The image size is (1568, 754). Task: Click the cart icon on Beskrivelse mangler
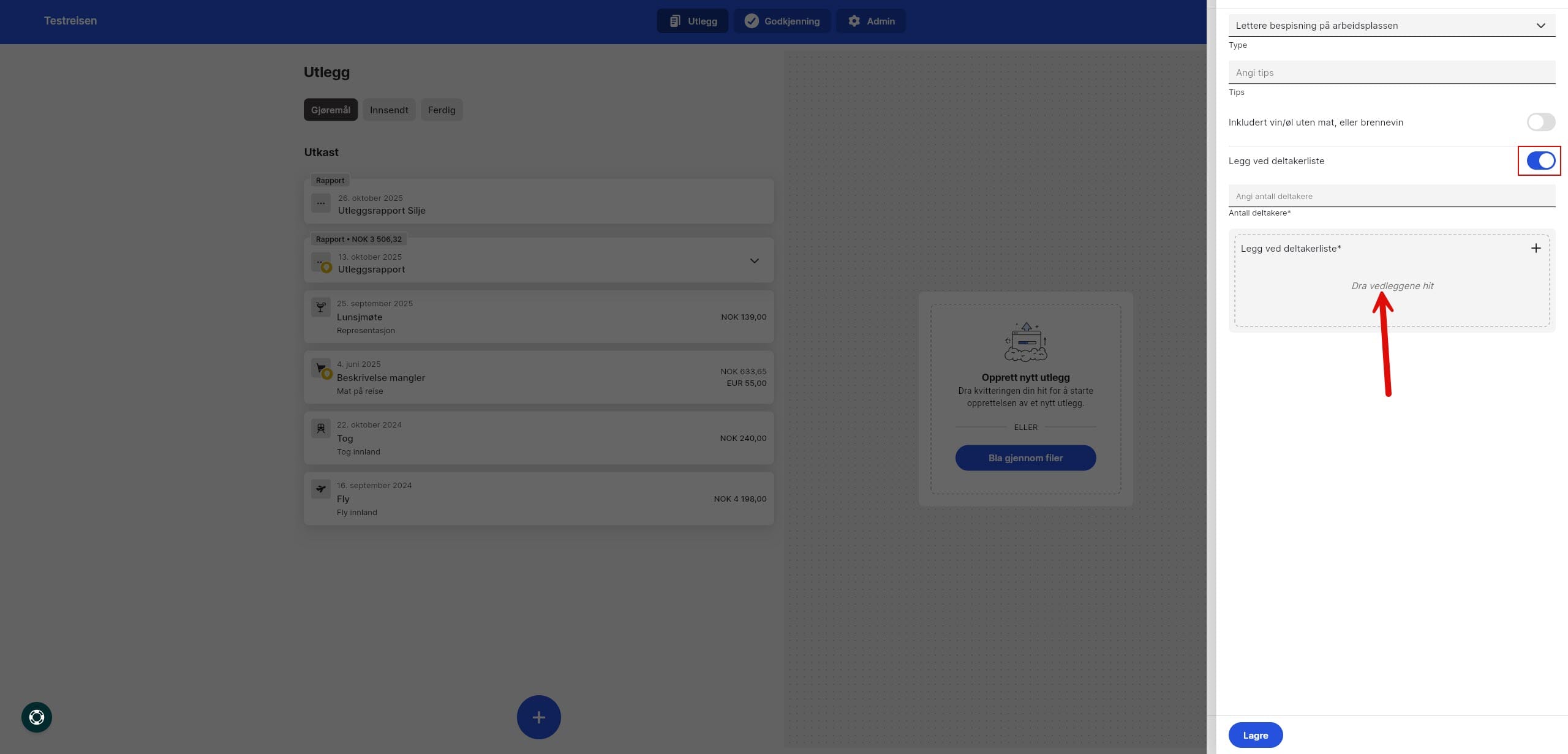320,368
